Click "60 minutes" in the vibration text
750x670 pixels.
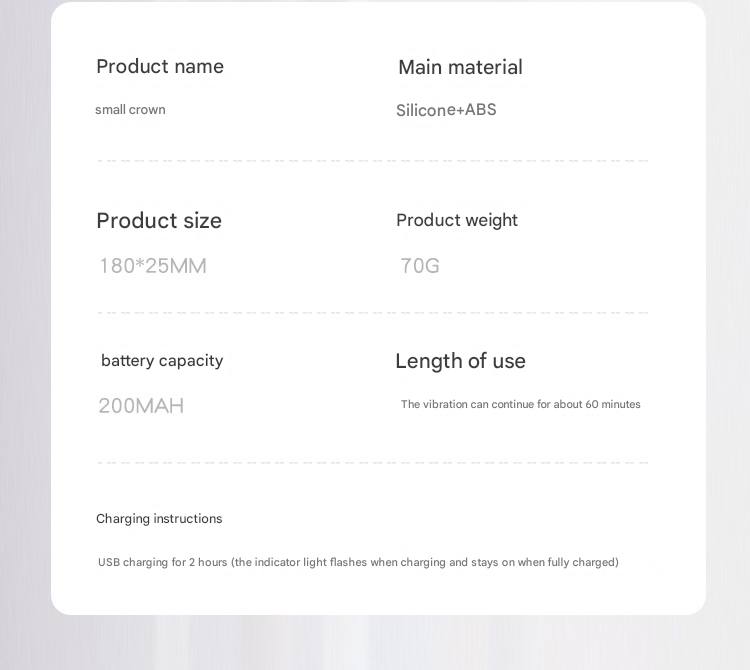(613, 405)
